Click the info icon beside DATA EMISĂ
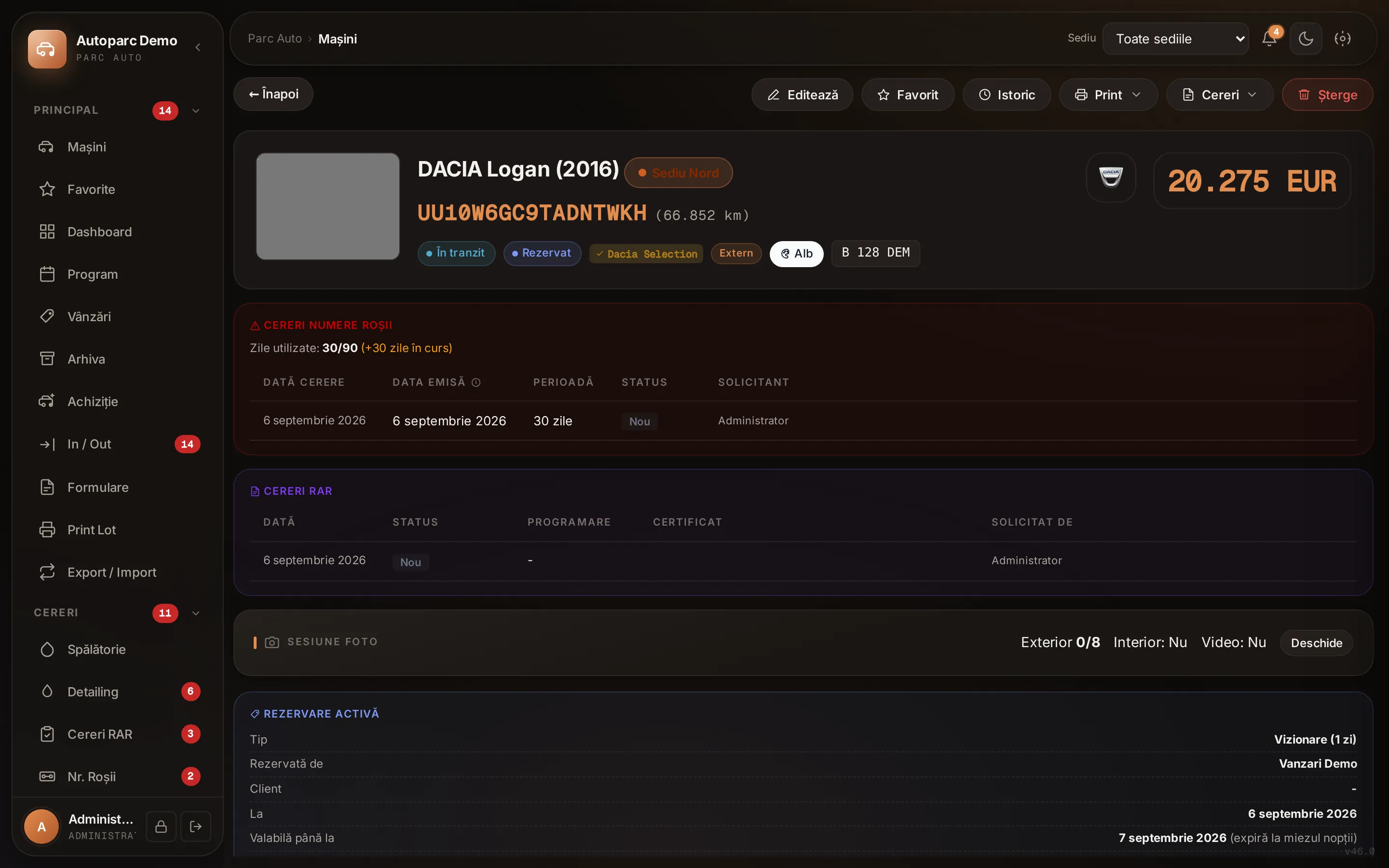 point(476,382)
